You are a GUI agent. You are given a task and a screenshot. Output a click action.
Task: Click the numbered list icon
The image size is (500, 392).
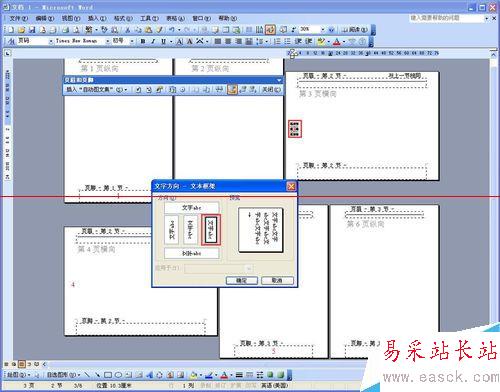[x=277, y=41]
